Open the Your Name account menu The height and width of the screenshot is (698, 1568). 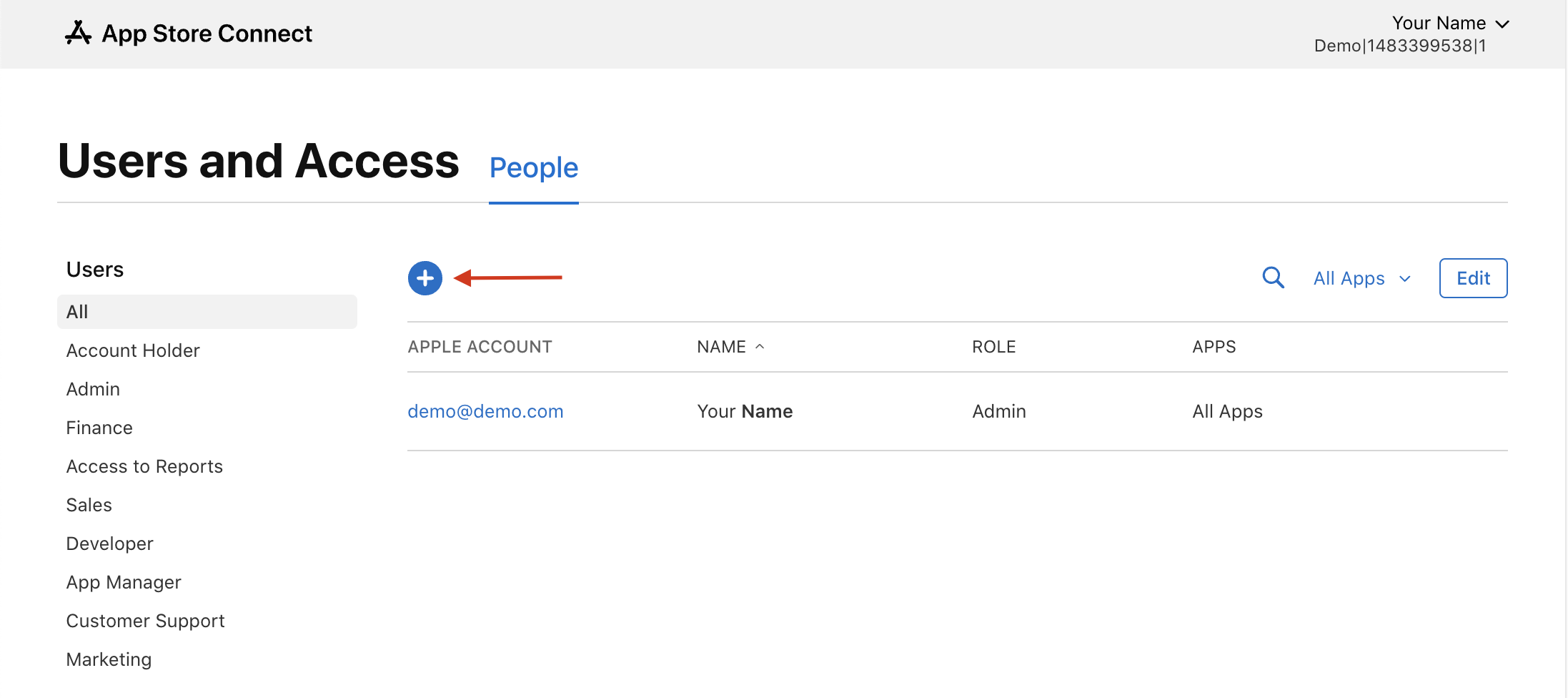[1449, 24]
